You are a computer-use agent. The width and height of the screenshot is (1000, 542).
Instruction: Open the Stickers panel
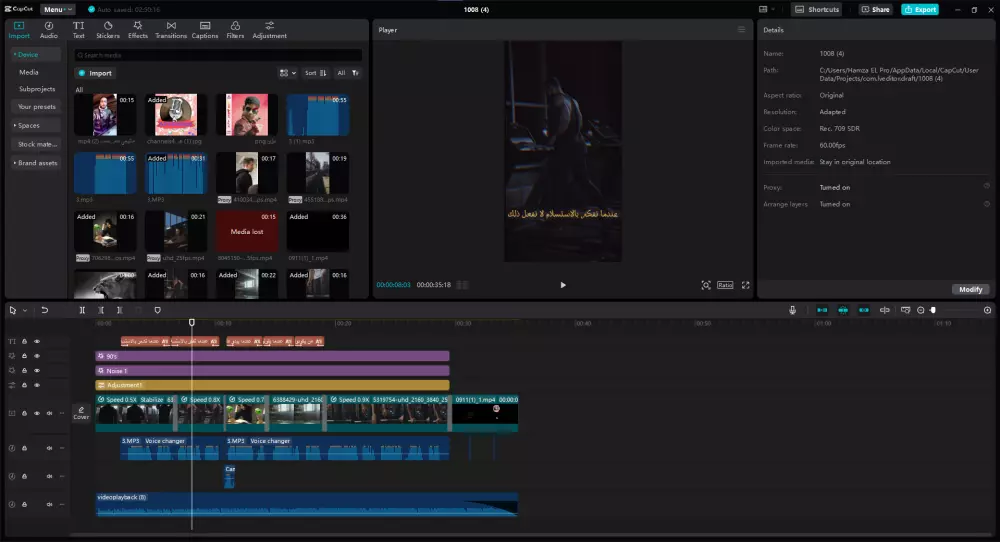[107, 29]
